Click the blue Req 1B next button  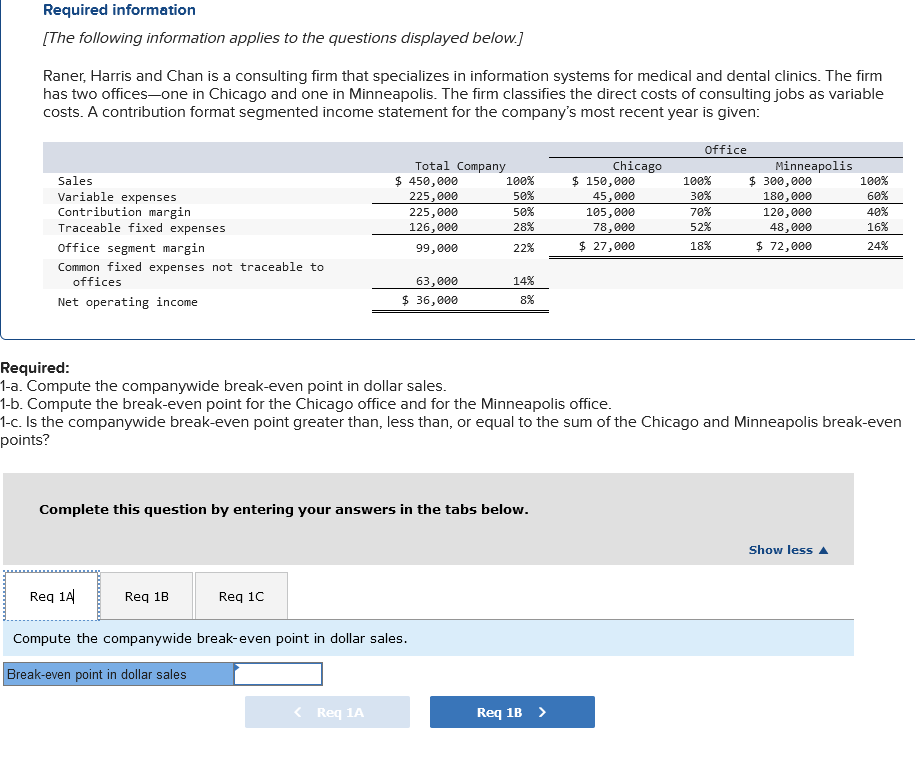pyautogui.click(x=512, y=712)
